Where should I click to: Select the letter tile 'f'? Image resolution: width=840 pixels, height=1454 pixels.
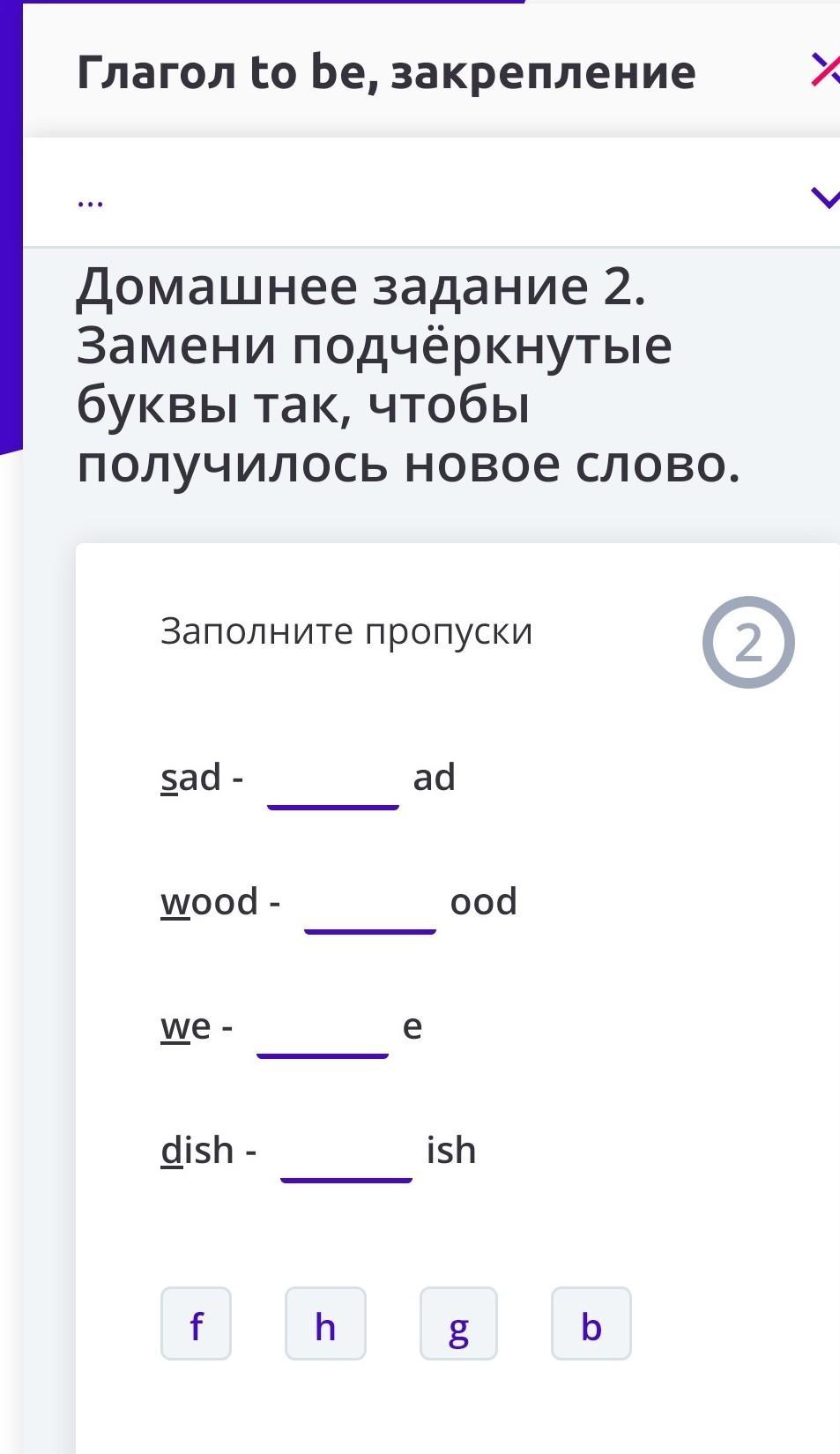(196, 1324)
